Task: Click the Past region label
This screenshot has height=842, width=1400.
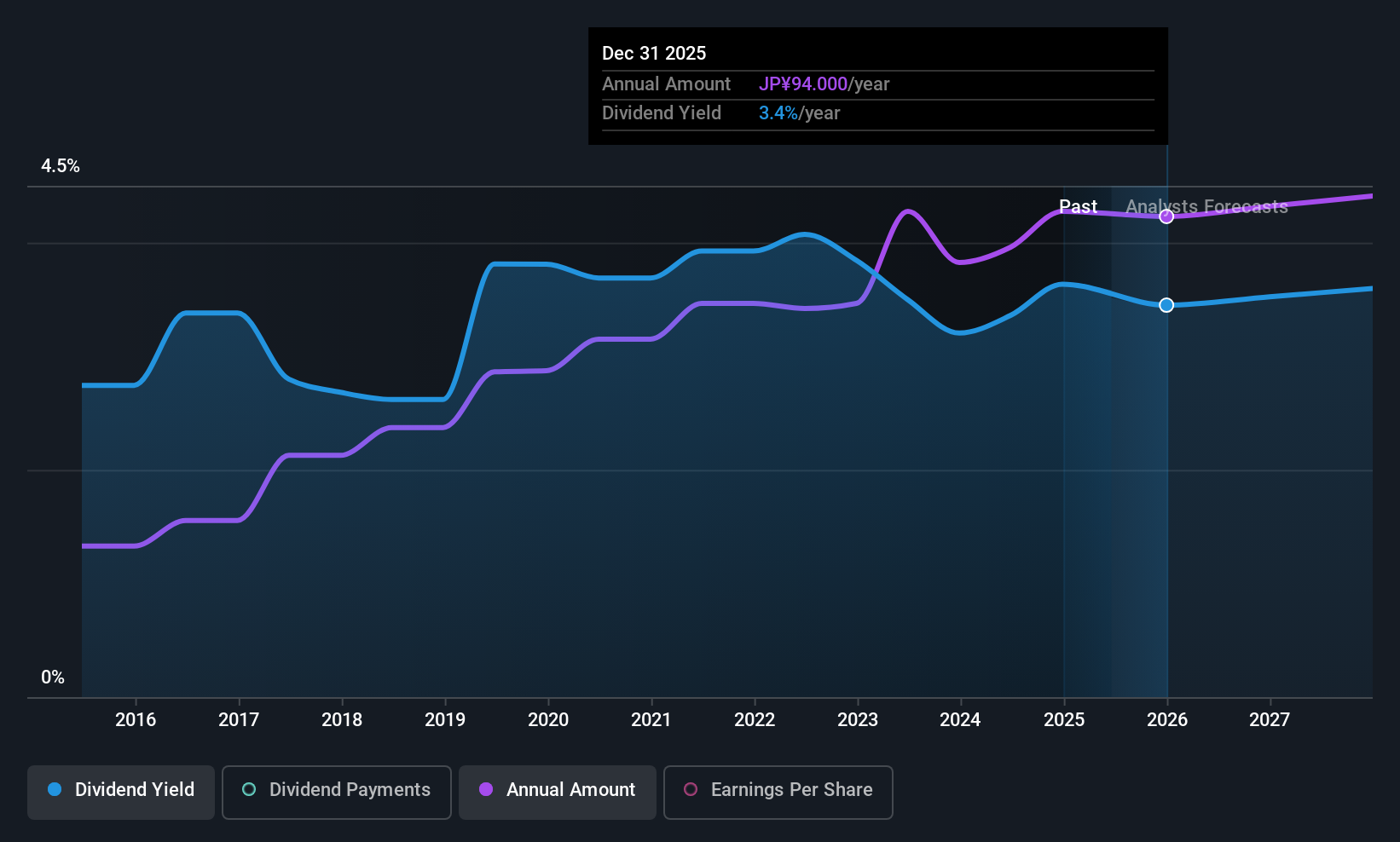Action: click(x=1078, y=206)
